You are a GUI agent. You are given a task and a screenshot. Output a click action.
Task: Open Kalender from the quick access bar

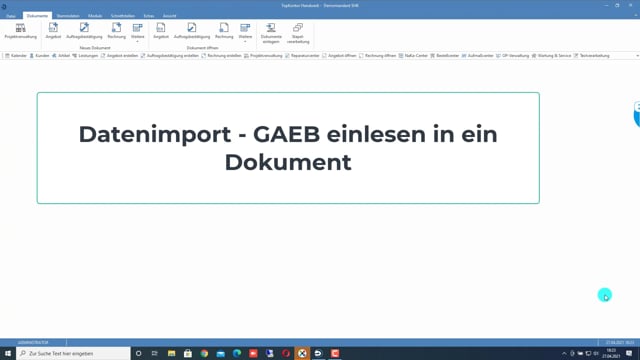click(x=16, y=56)
